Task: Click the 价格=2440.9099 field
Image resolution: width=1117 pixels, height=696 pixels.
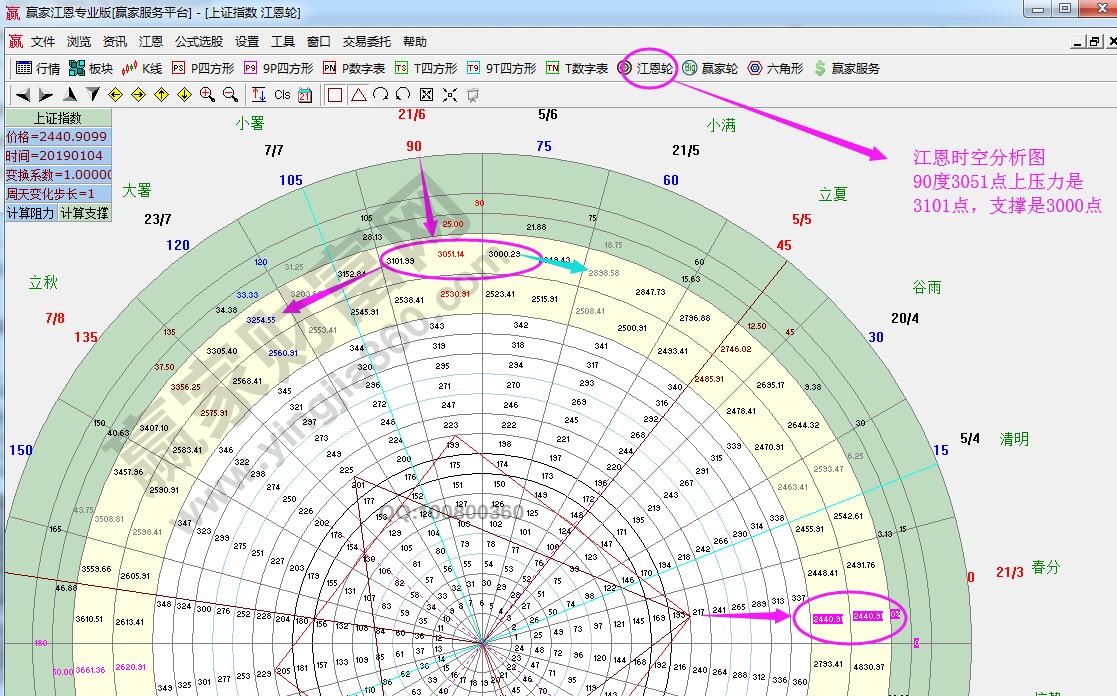Action: pos(57,137)
